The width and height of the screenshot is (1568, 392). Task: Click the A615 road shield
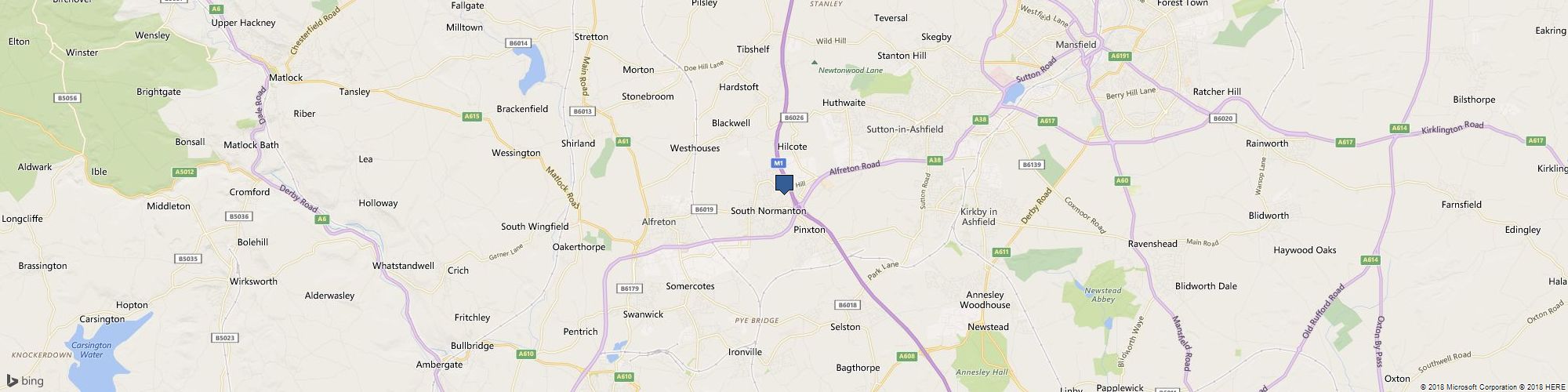tap(471, 117)
